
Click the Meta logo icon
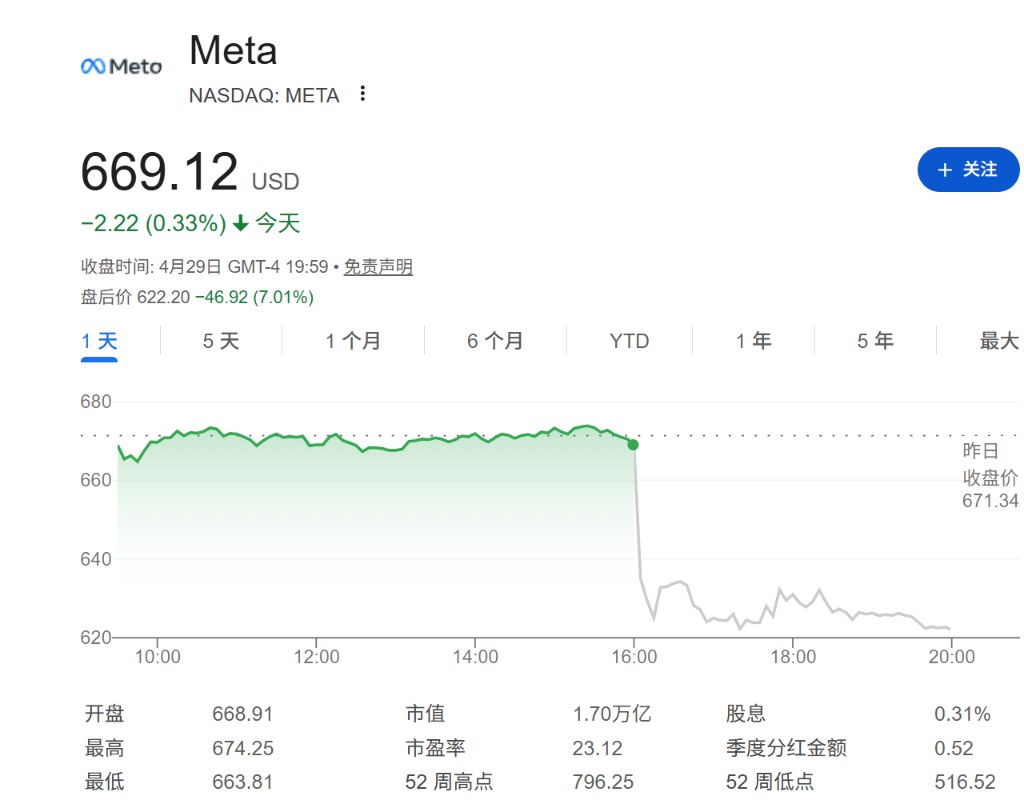point(121,66)
